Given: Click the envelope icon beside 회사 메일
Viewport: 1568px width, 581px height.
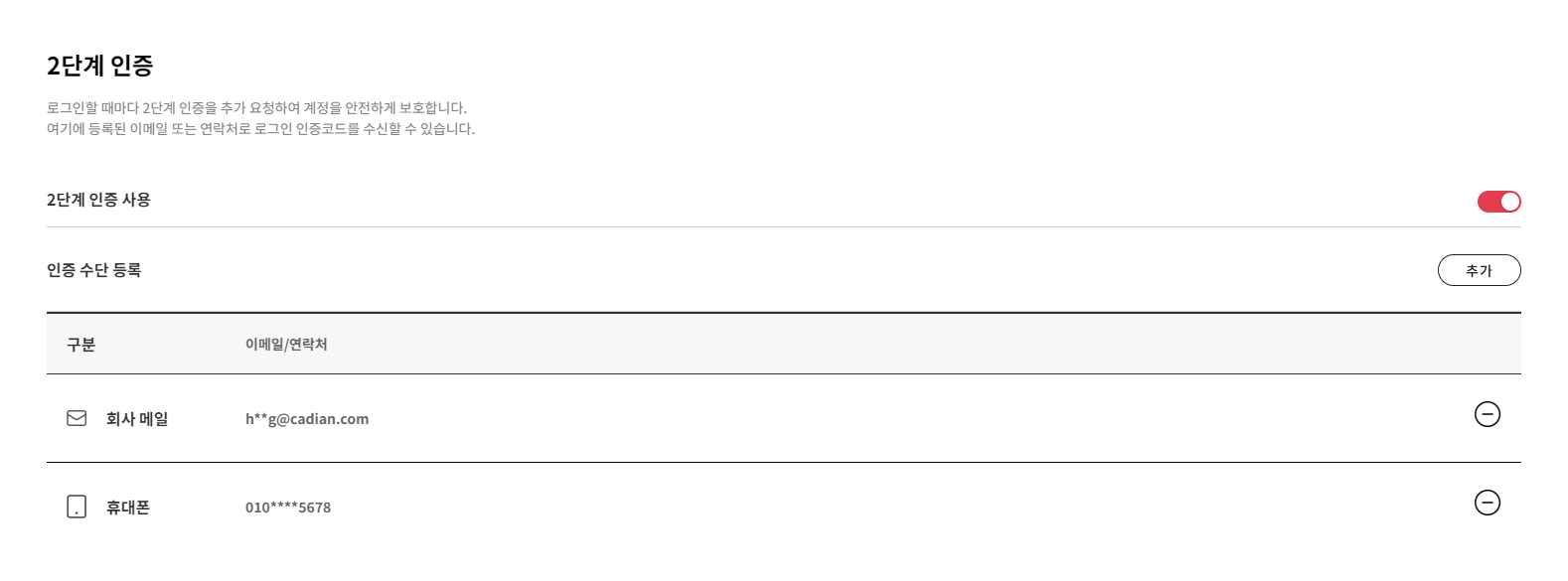Looking at the screenshot, I should (77, 418).
